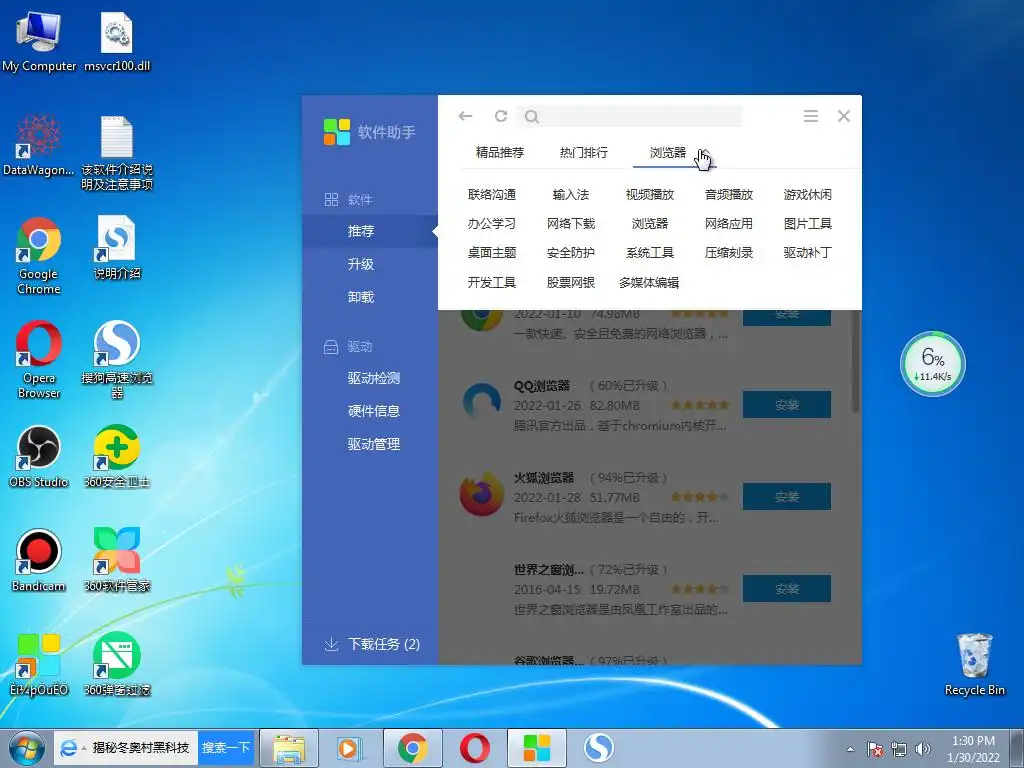
Task: Open the Recycle Bin
Action: (x=974, y=664)
